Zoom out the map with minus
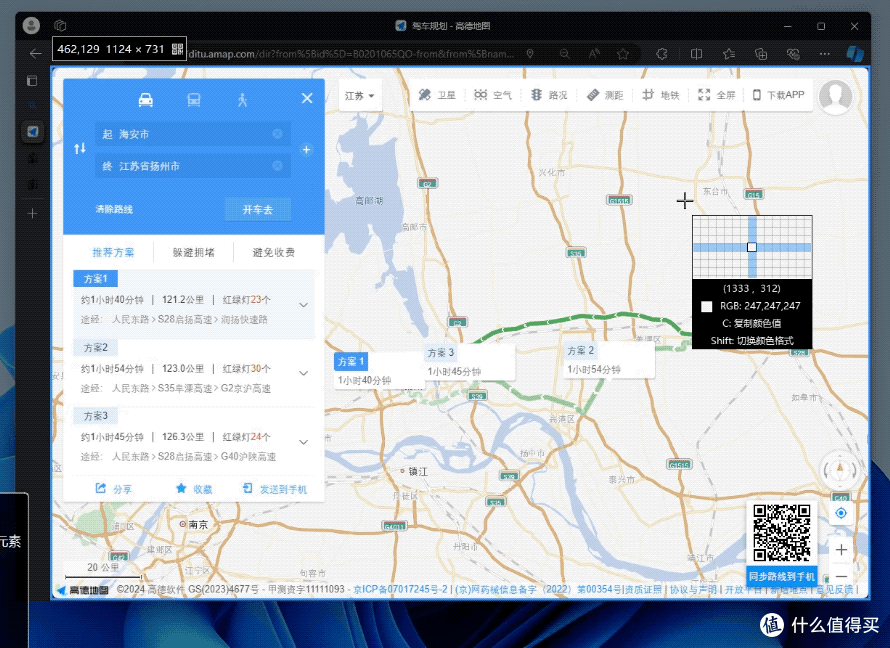Image resolution: width=890 pixels, height=648 pixels. click(841, 576)
